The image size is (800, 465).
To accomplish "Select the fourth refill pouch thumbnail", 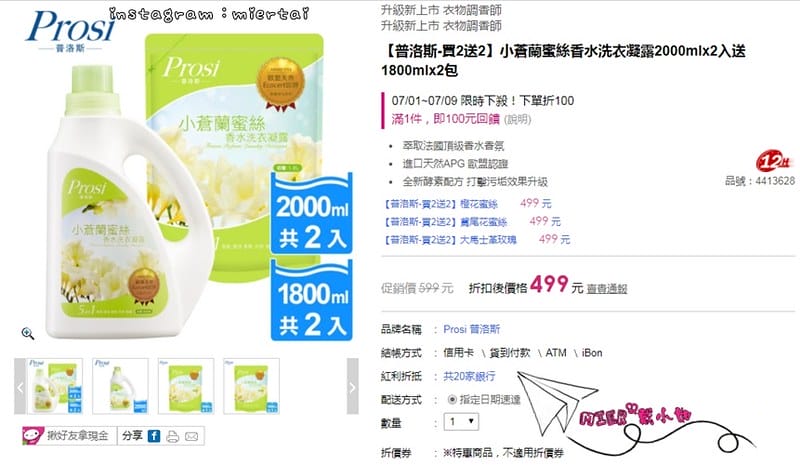I will tap(252, 386).
